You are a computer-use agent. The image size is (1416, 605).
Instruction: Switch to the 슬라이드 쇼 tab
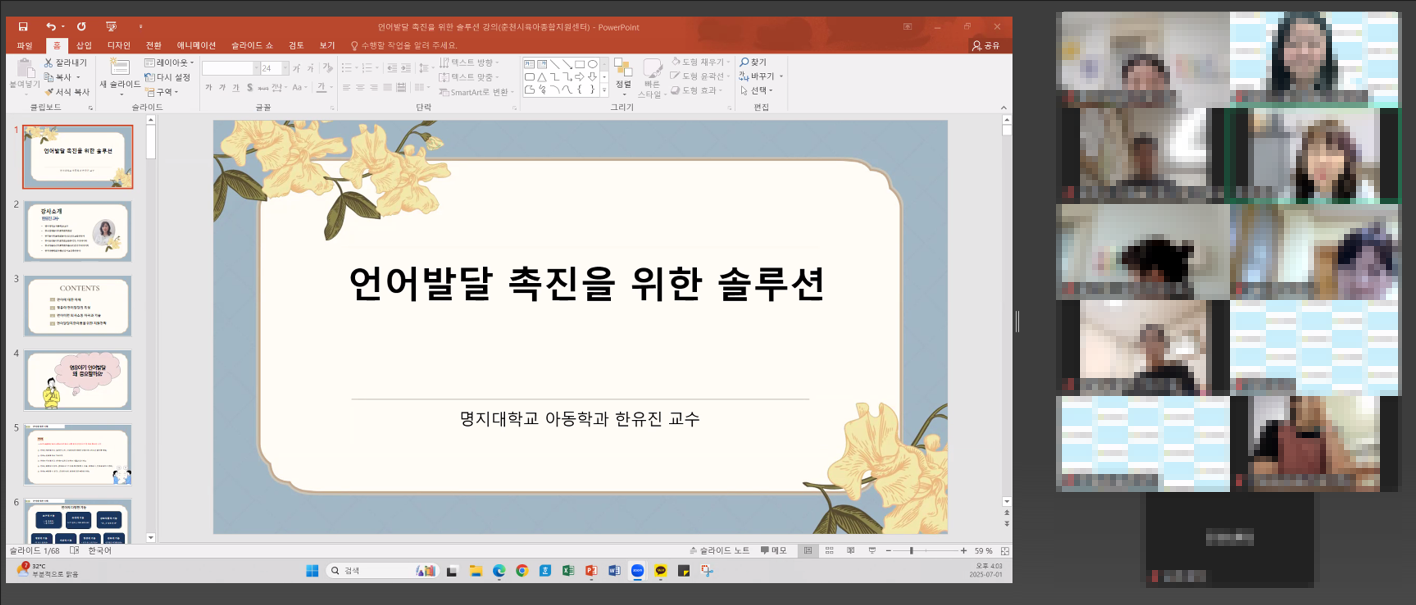(251, 45)
